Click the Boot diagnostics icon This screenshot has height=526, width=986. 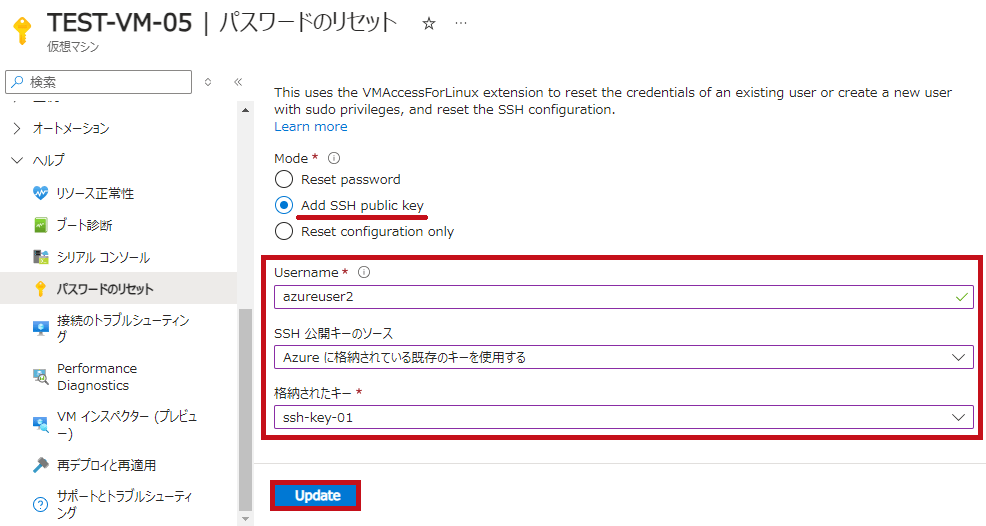click(40, 225)
